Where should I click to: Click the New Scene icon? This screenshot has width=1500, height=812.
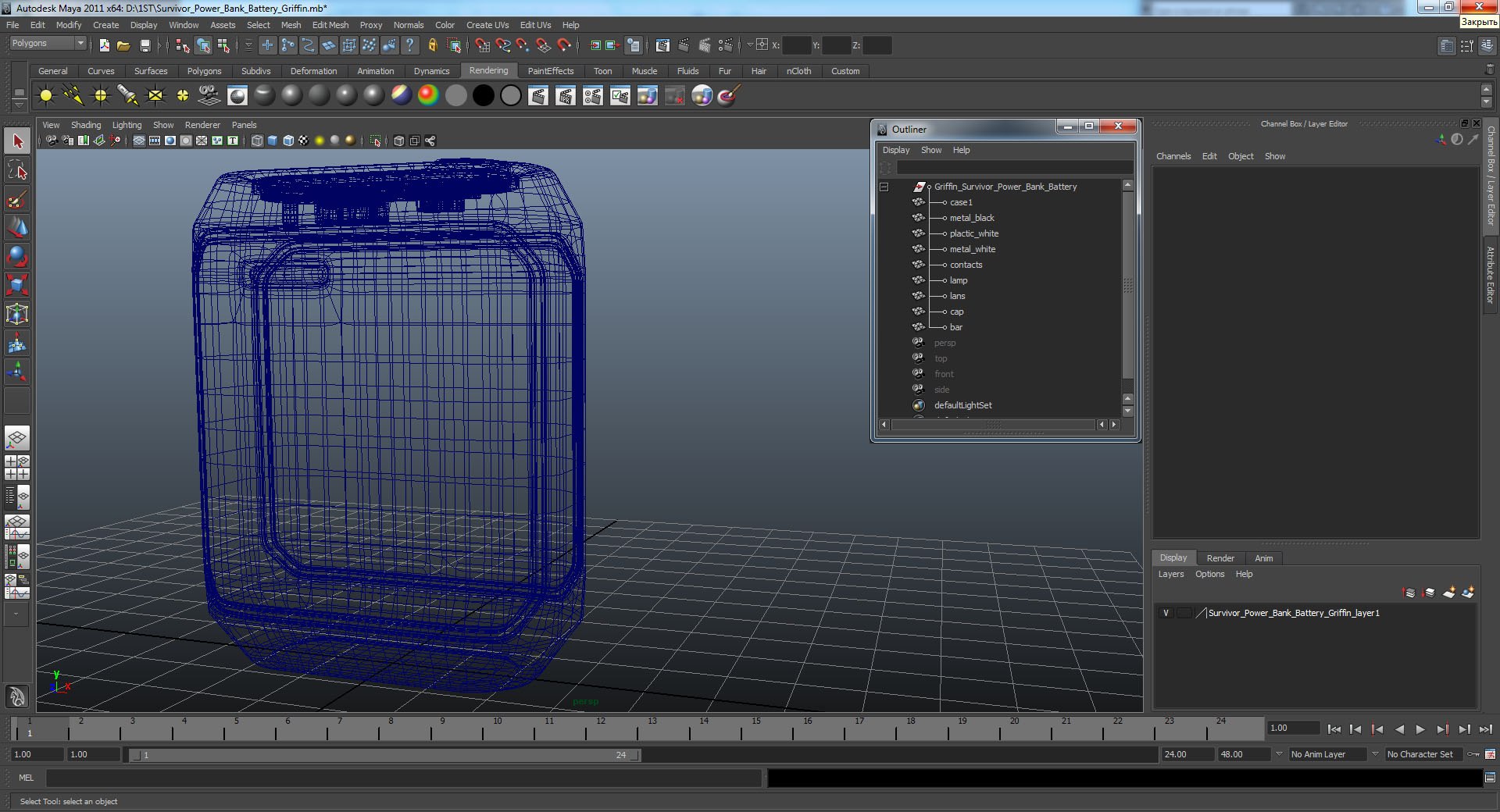pyautogui.click(x=104, y=45)
